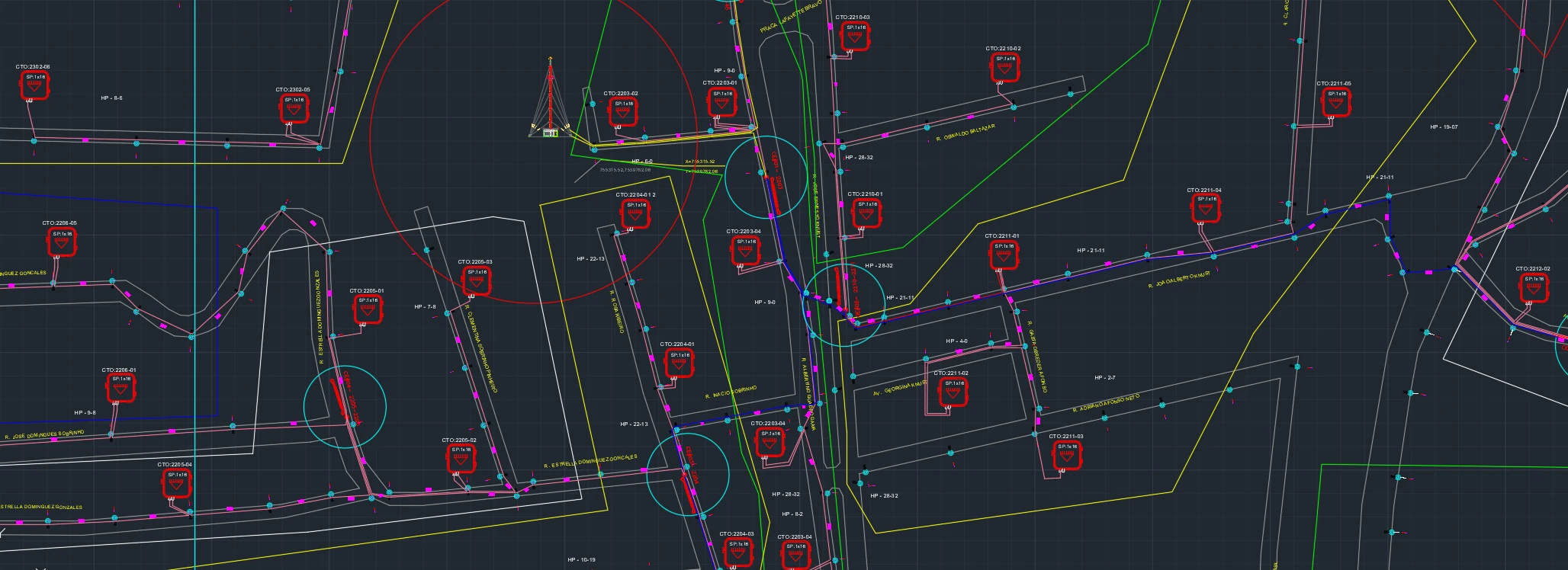This screenshot has width=1568, height=570.
Task: Pick the CTO:2210-02 splitter box
Action: tap(1006, 68)
